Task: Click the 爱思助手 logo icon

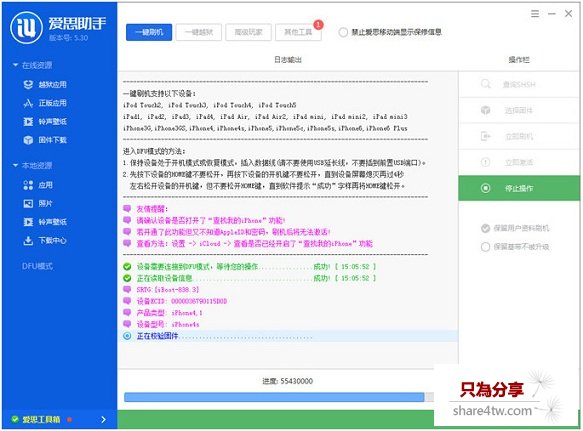Action: pos(26,28)
